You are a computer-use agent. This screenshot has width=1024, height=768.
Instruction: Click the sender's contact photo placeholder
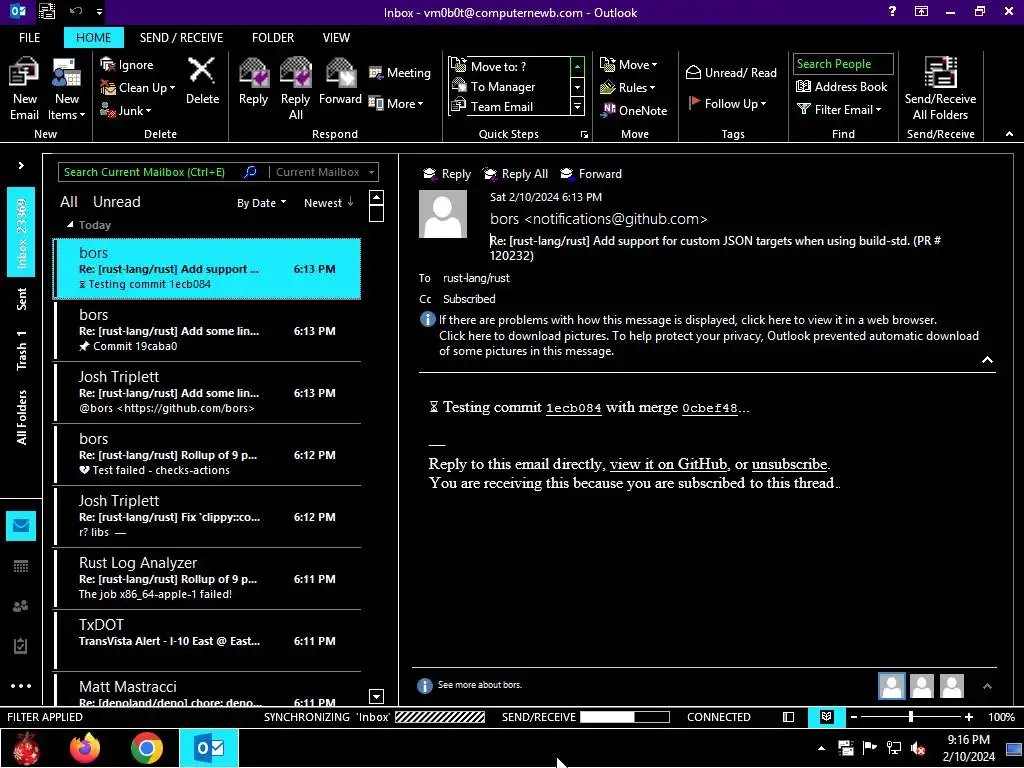click(x=443, y=214)
